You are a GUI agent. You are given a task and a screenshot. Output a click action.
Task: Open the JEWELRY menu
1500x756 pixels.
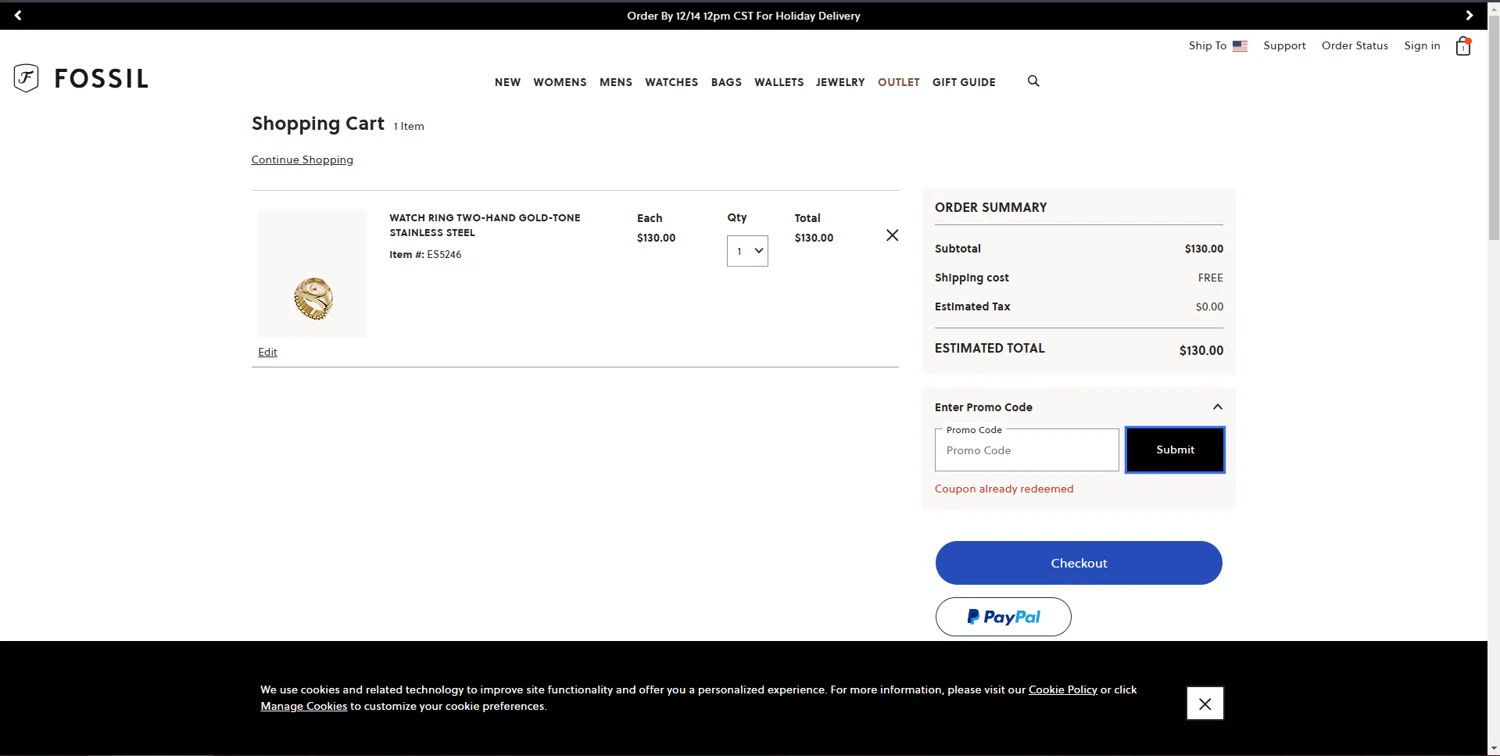840,82
